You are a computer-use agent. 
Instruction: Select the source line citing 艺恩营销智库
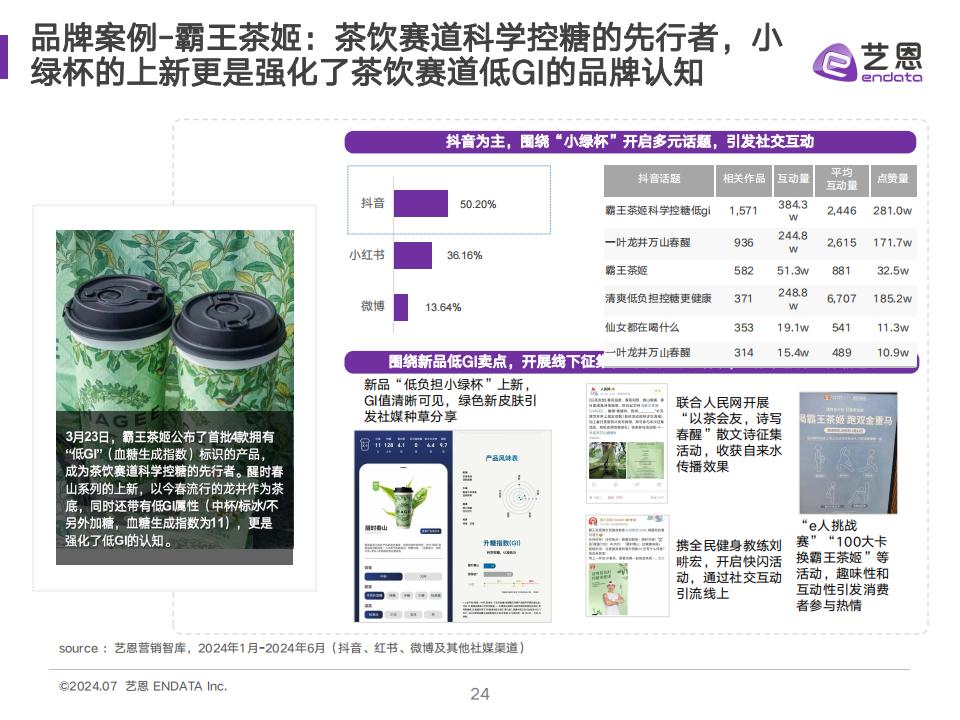tap(291, 648)
